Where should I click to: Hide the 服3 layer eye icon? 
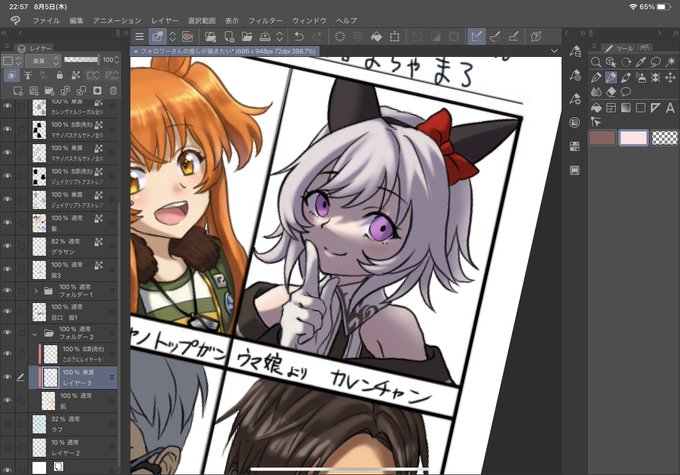click(7, 269)
